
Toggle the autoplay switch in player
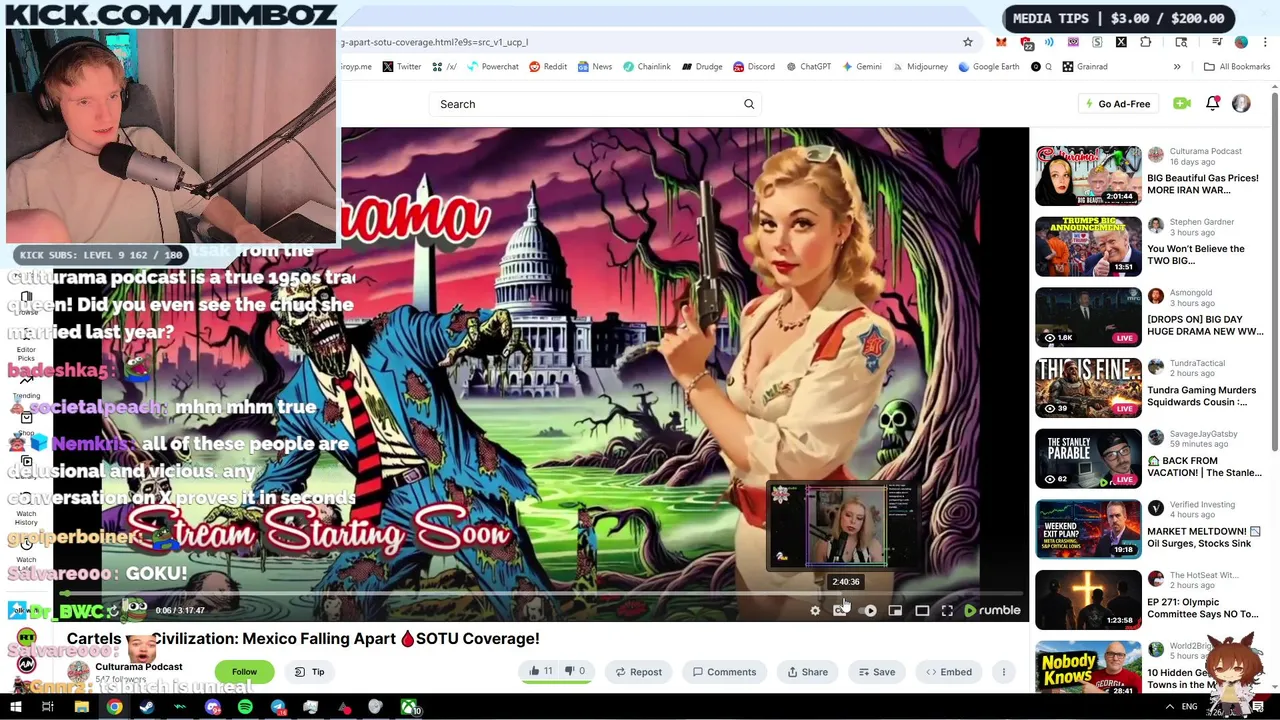tap(868, 610)
